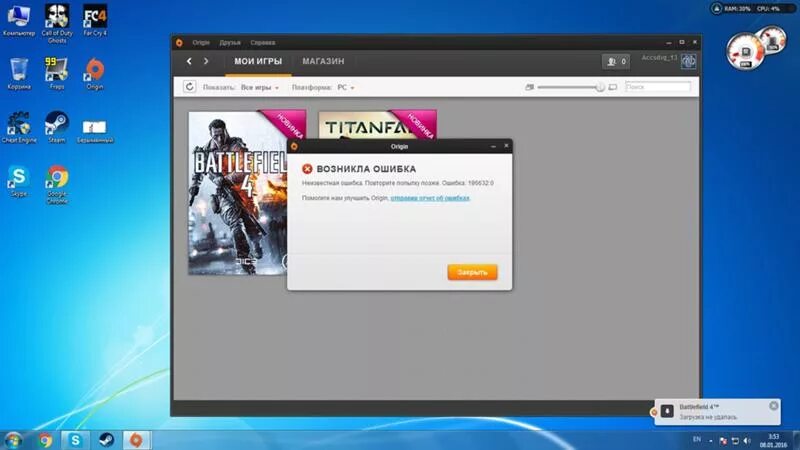Open Steam desktop shortcut
This screenshot has height=450, width=800.
[x=57, y=127]
